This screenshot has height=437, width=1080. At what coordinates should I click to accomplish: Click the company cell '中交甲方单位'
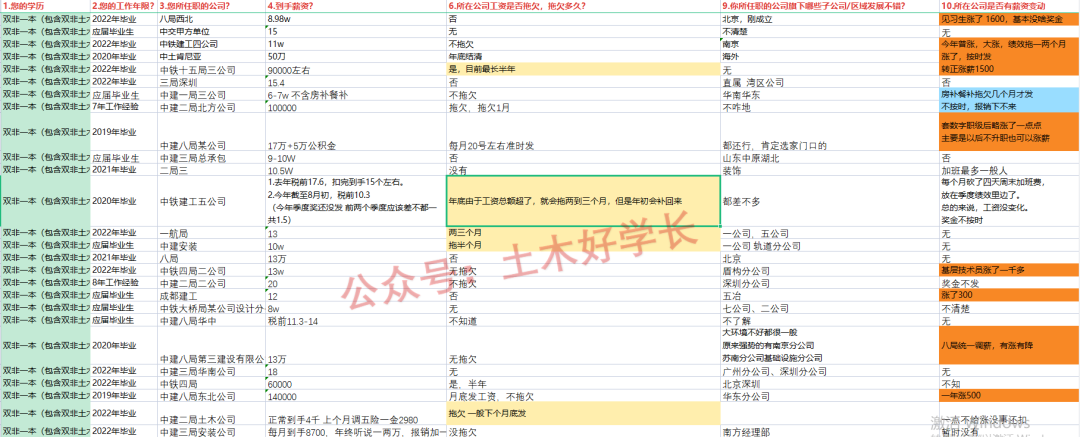click(211, 32)
